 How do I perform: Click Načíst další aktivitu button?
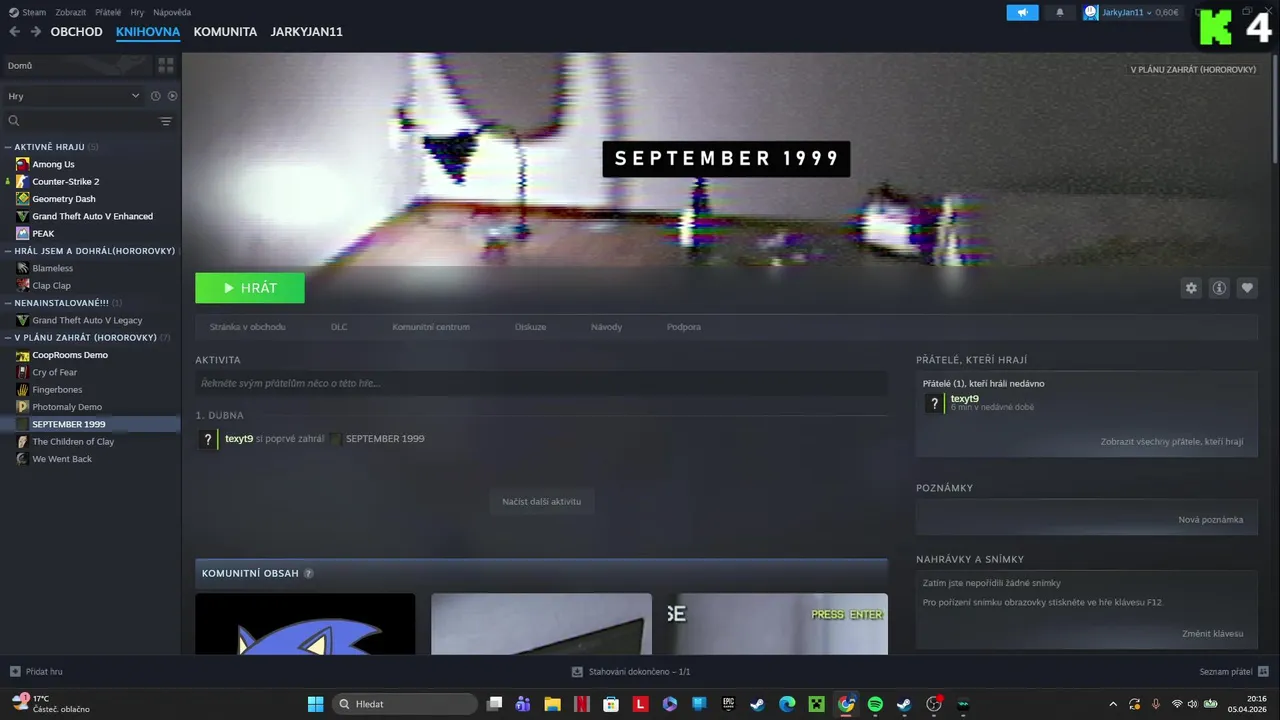tap(542, 501)
